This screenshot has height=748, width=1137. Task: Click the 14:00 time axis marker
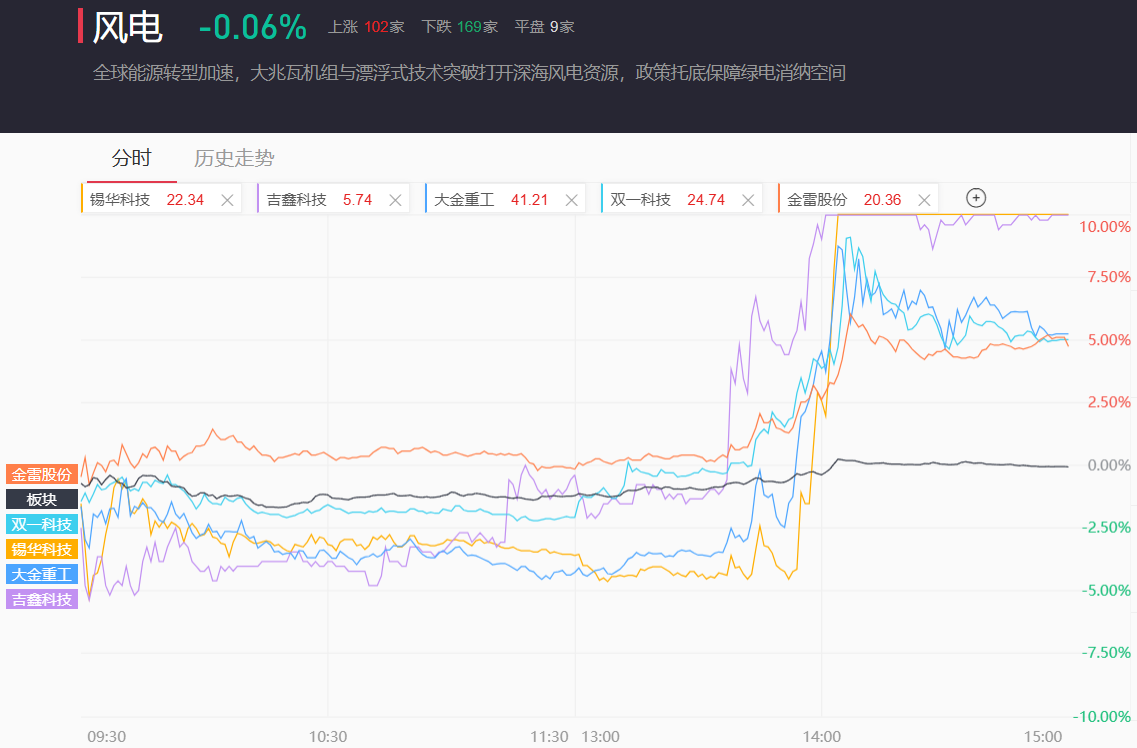coord(822,736)
